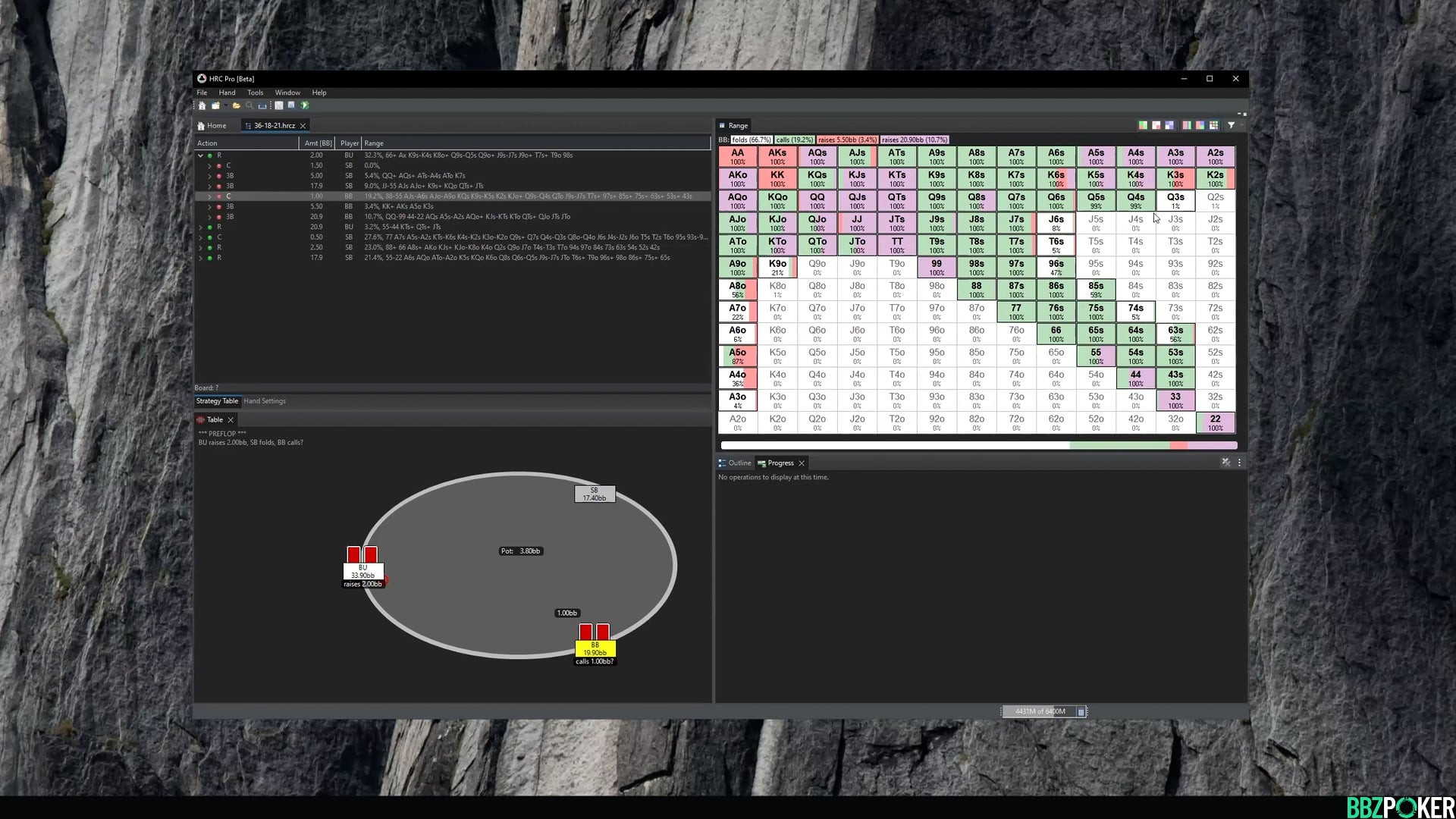The width and height of the screenshot is (1456, 819).
Task: Select the green range view mode icon
Action: click(x=1143, y=125)
